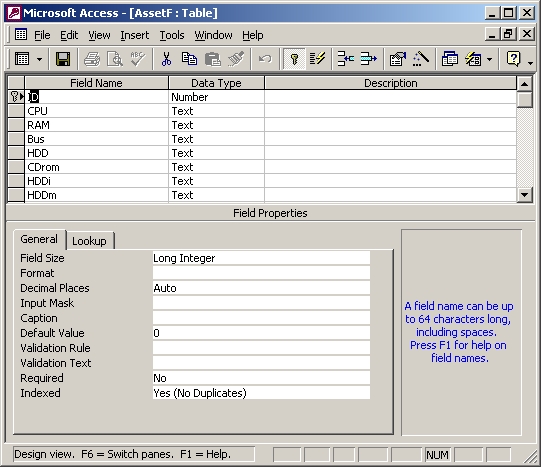Click the Text data type of HDD
541x467 pixels.
pyautogui.click(x=216, y=153)
